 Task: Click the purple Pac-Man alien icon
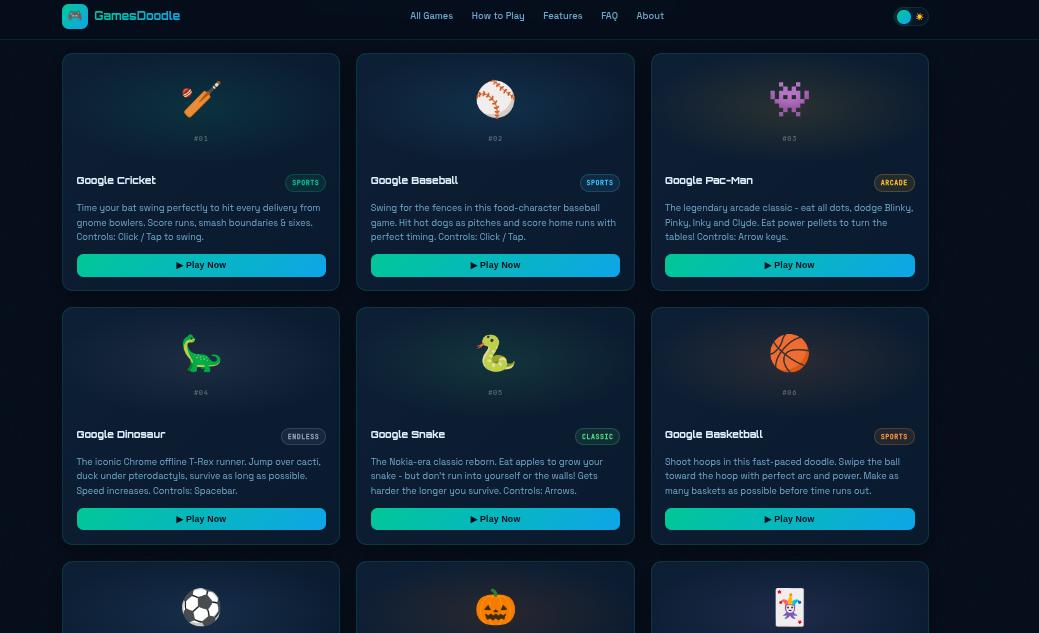[789, 99]
